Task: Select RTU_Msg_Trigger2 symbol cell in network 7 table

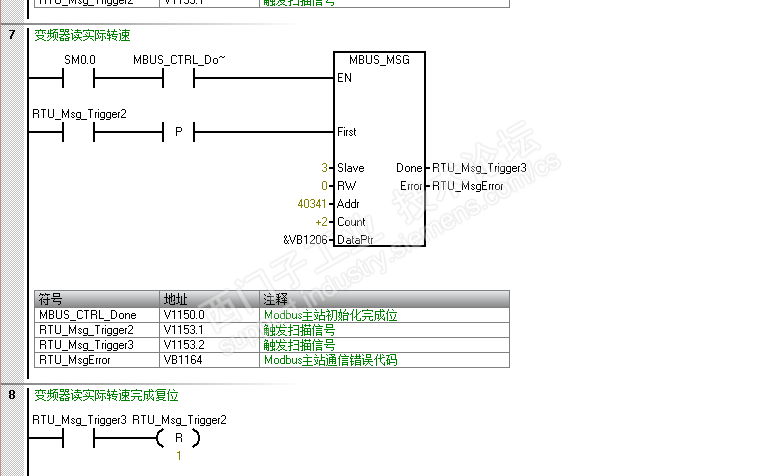Action: click(x=97, y=330)
